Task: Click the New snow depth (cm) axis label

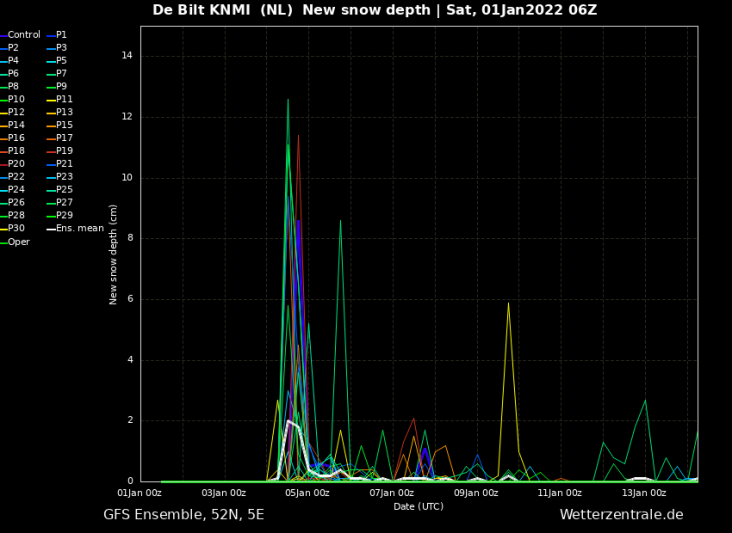Action: pyautogui.click(x=114, y=254)
